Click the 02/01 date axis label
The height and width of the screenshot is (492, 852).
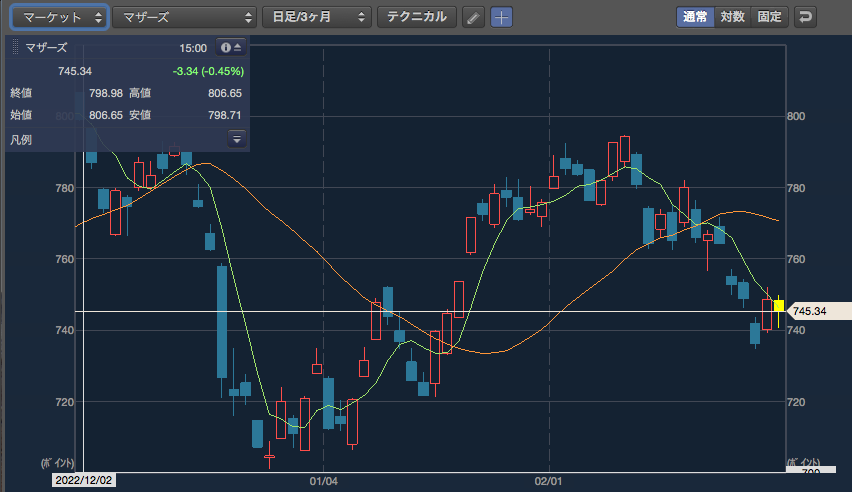pyautogui.click(x=548, y=481)
